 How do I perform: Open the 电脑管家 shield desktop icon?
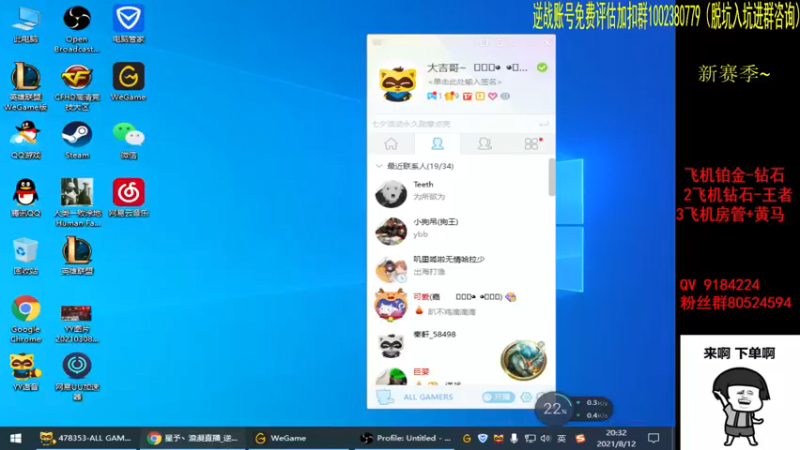pyautogui.click(x=128, y=24)
